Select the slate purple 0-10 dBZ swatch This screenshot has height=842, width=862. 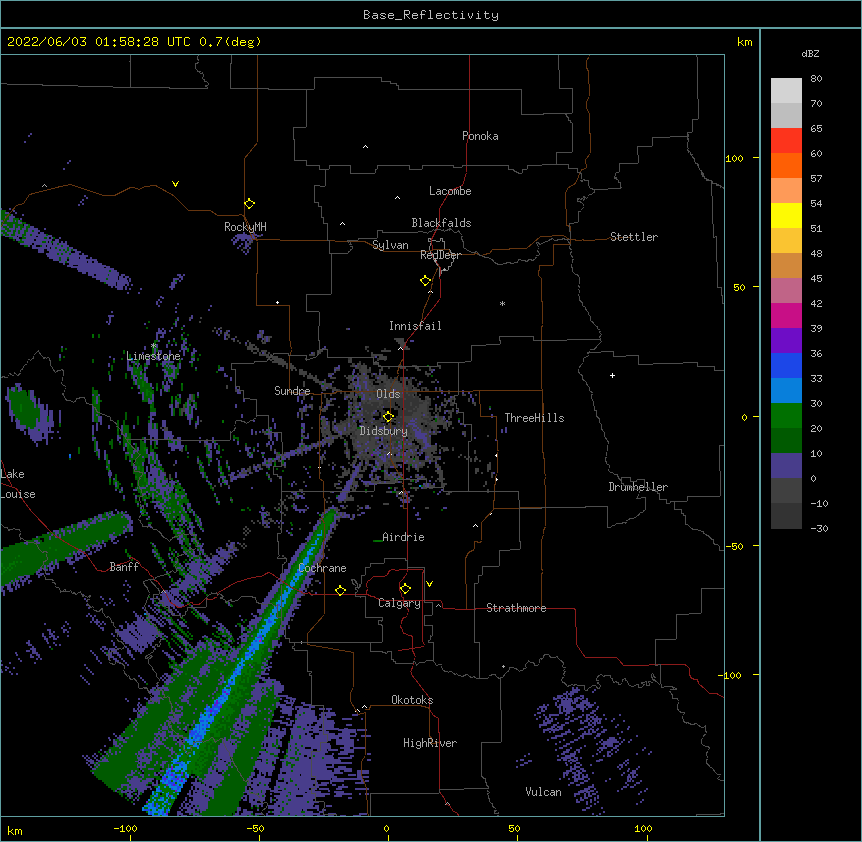(786, 466)
